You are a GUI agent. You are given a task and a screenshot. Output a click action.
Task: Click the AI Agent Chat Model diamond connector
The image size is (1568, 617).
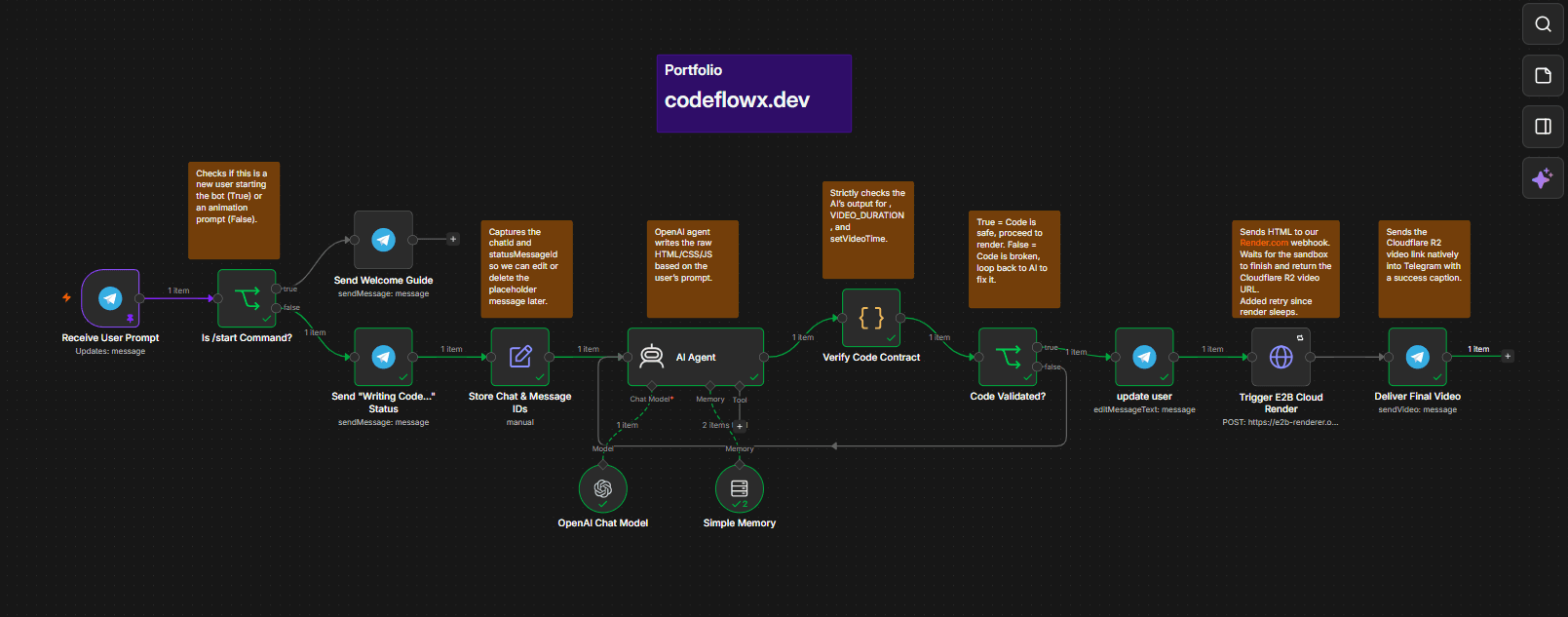[x=652, y=387]
